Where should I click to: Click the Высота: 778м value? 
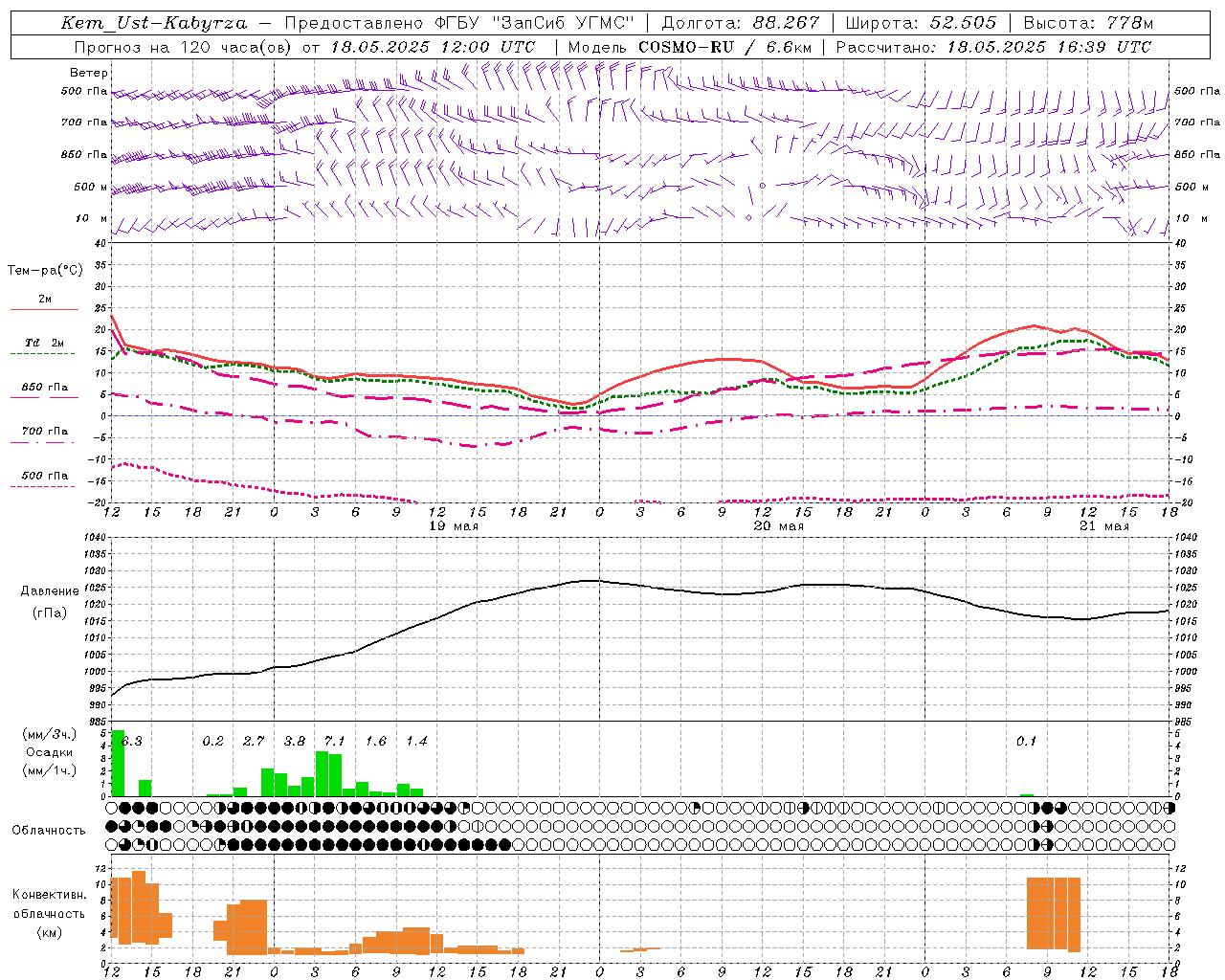click(x=1088, y=23)
